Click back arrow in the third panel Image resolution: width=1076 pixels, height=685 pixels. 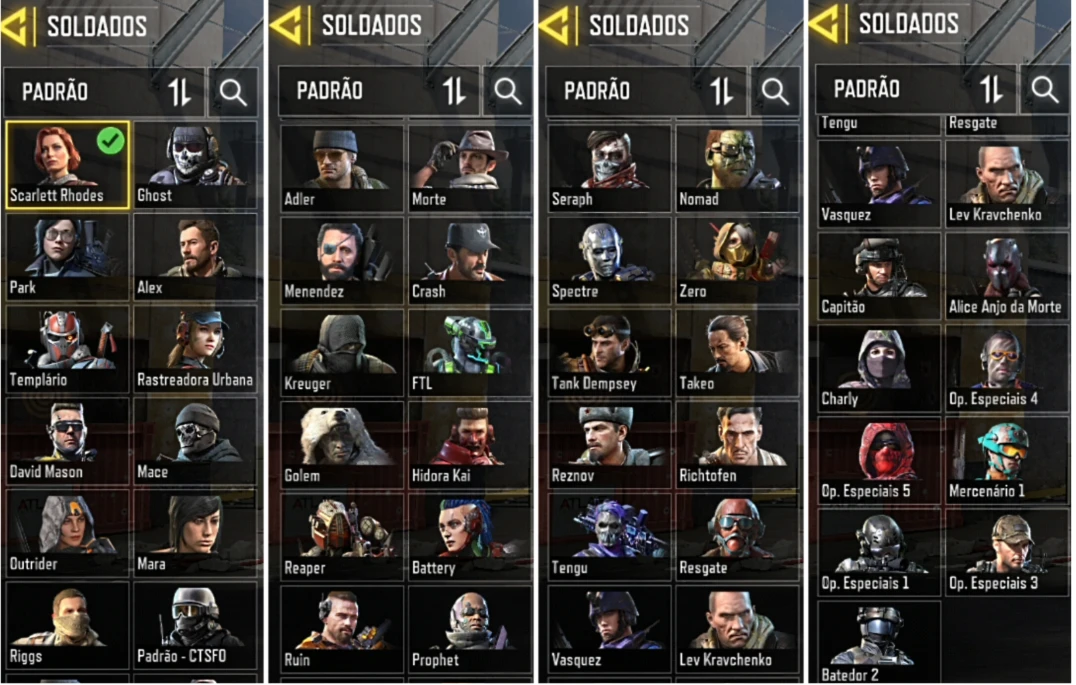coord(557,25)
